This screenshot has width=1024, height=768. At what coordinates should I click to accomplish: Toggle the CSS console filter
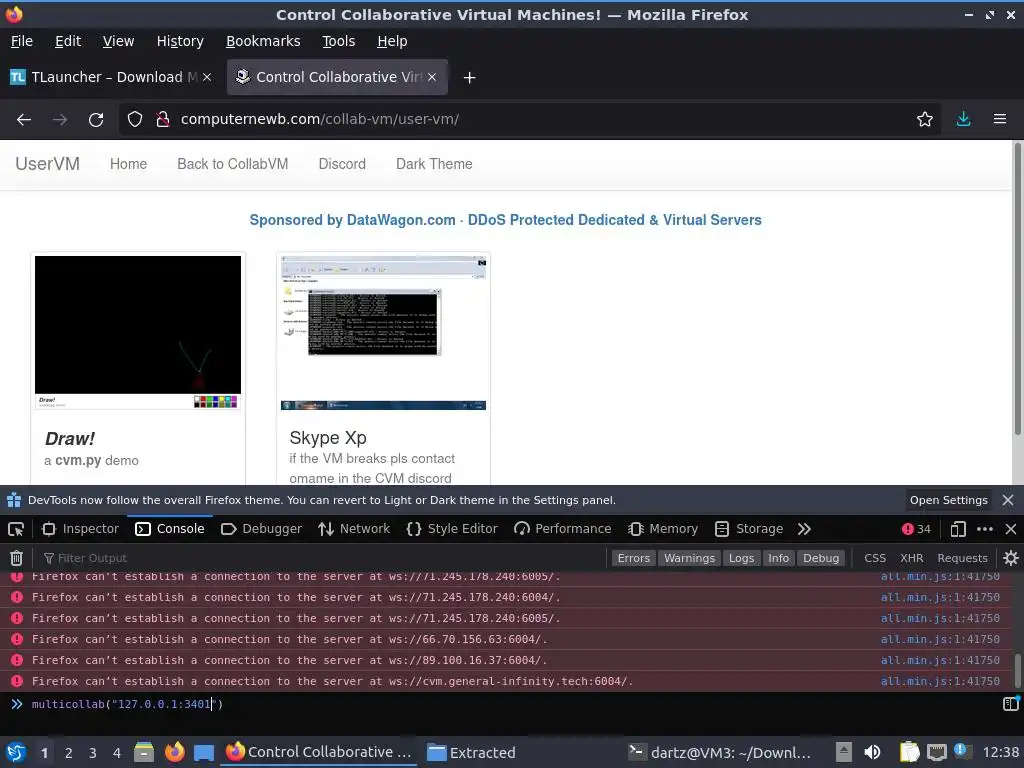875,558
